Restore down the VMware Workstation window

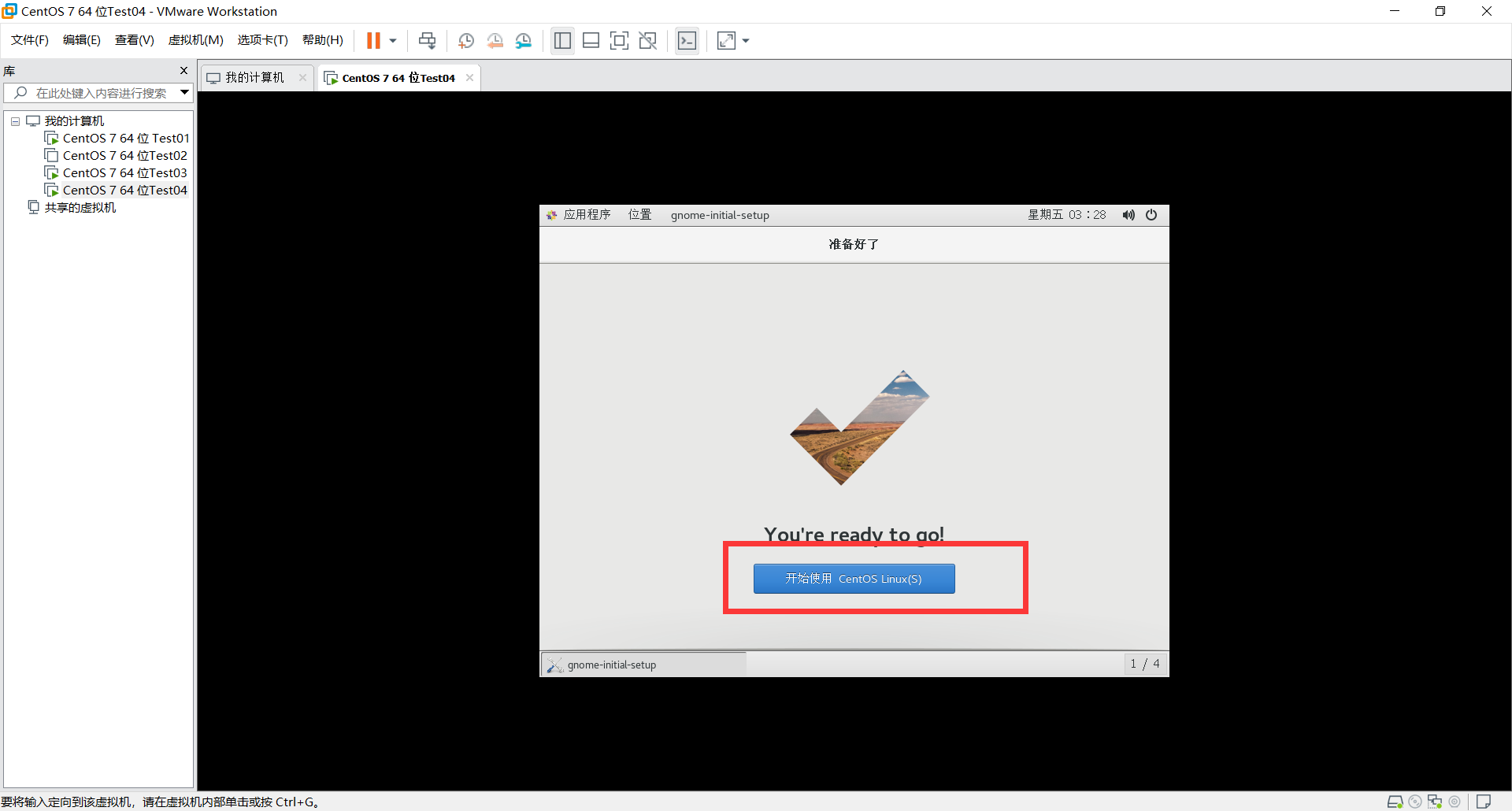pyautogui.click(x=1440, y=11)
